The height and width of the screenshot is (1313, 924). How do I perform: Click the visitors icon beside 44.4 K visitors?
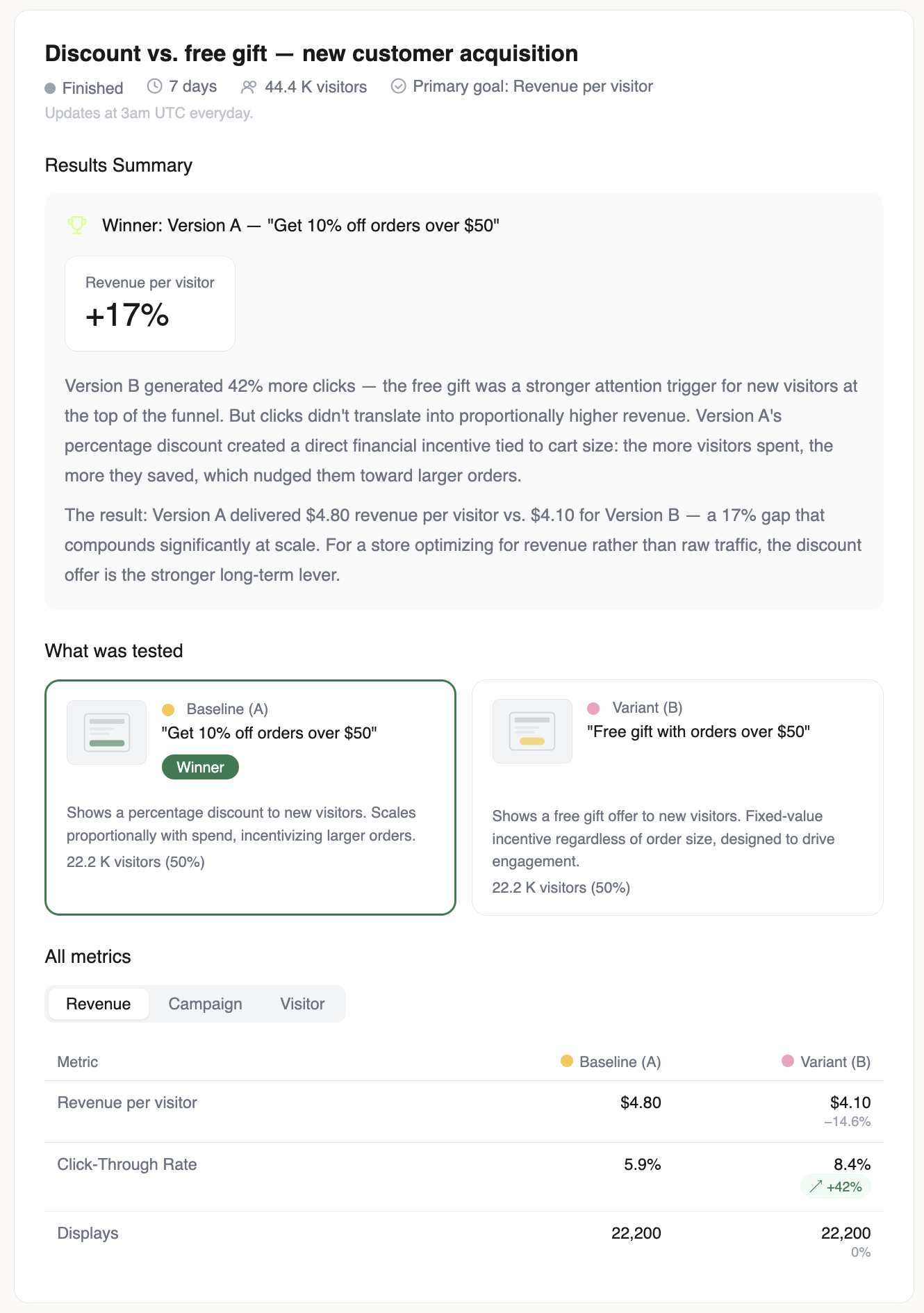pos(249,86)
